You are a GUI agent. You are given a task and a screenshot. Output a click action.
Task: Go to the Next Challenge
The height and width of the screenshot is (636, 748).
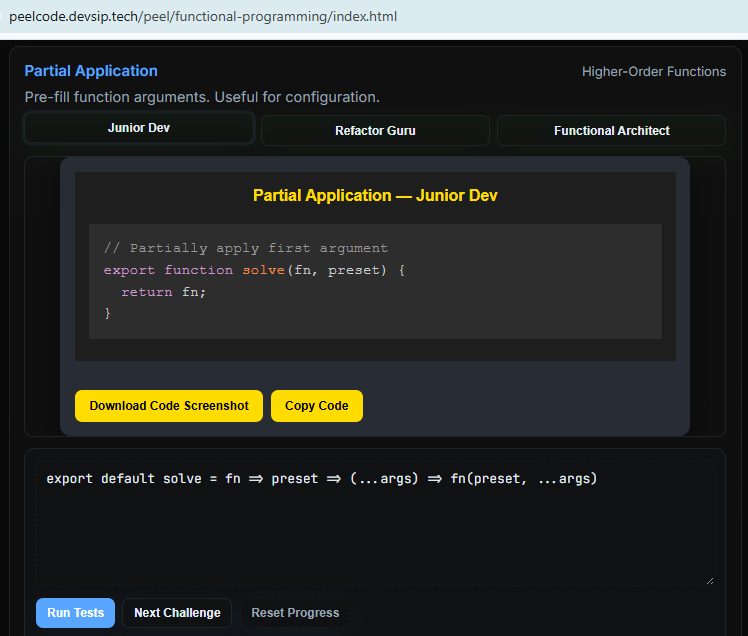(177, 613)
